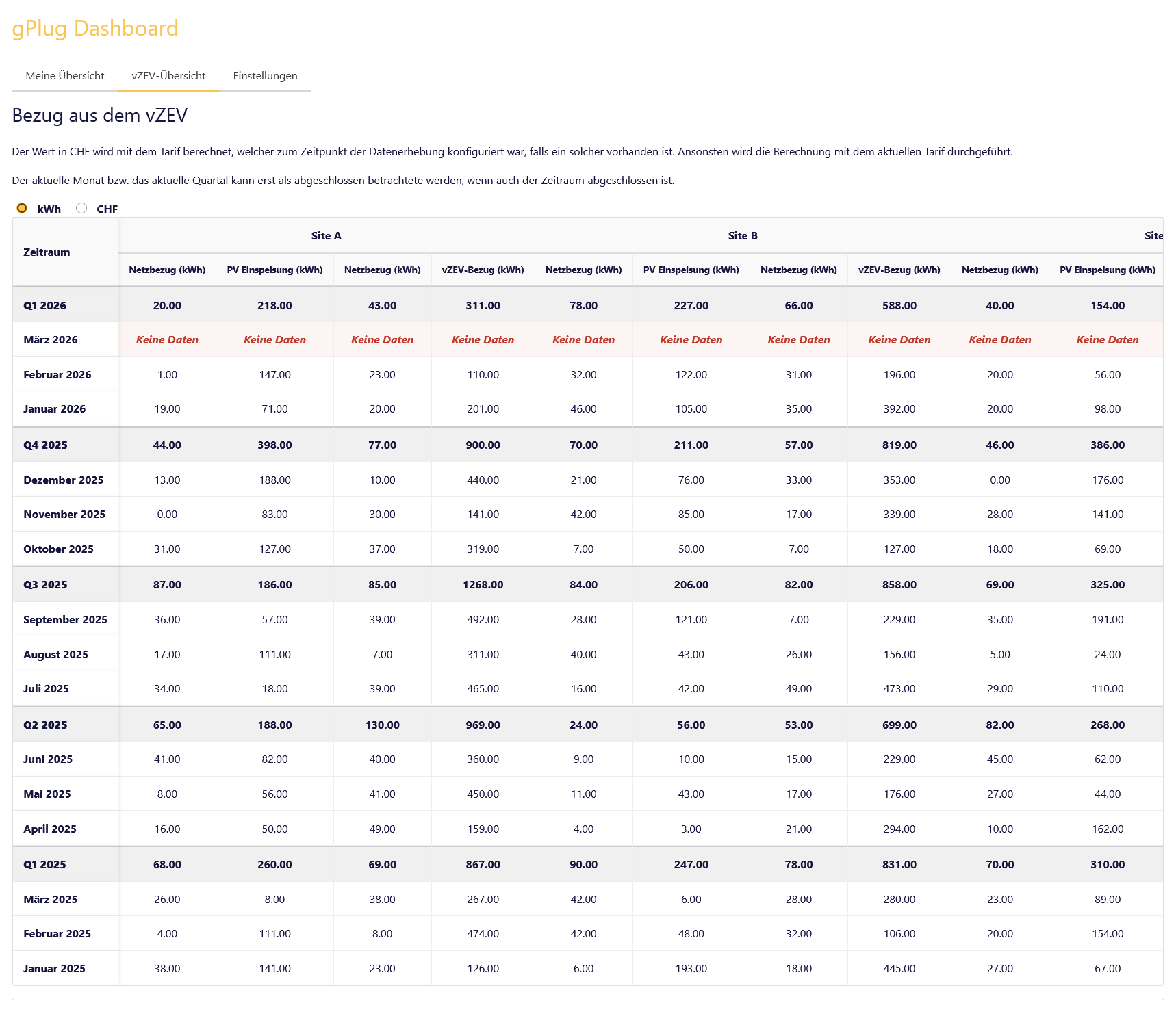This screenshot has height=1014, width=1176.
Task: Click the 492.00 value in September 2025
Action: pos(483,620)
